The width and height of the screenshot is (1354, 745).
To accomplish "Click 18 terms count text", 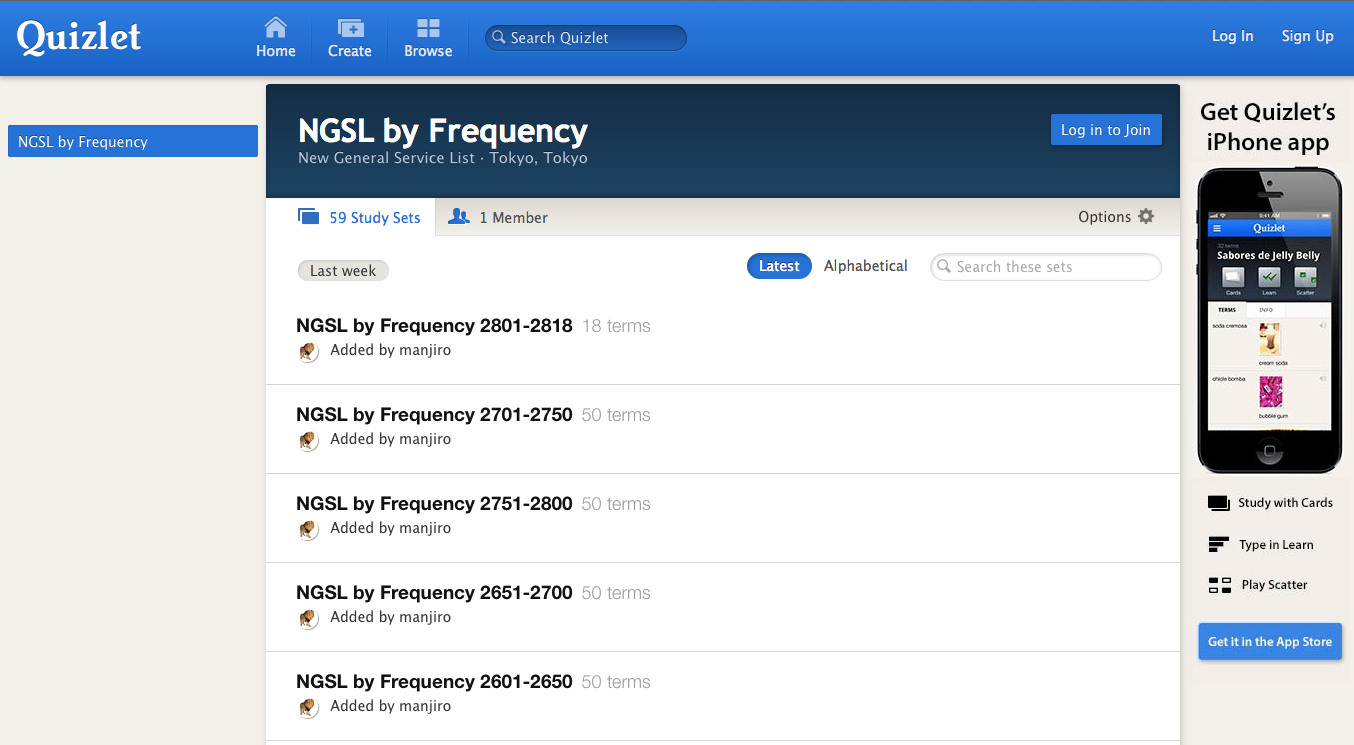I will pyautogui.click(x=616, y=326).
